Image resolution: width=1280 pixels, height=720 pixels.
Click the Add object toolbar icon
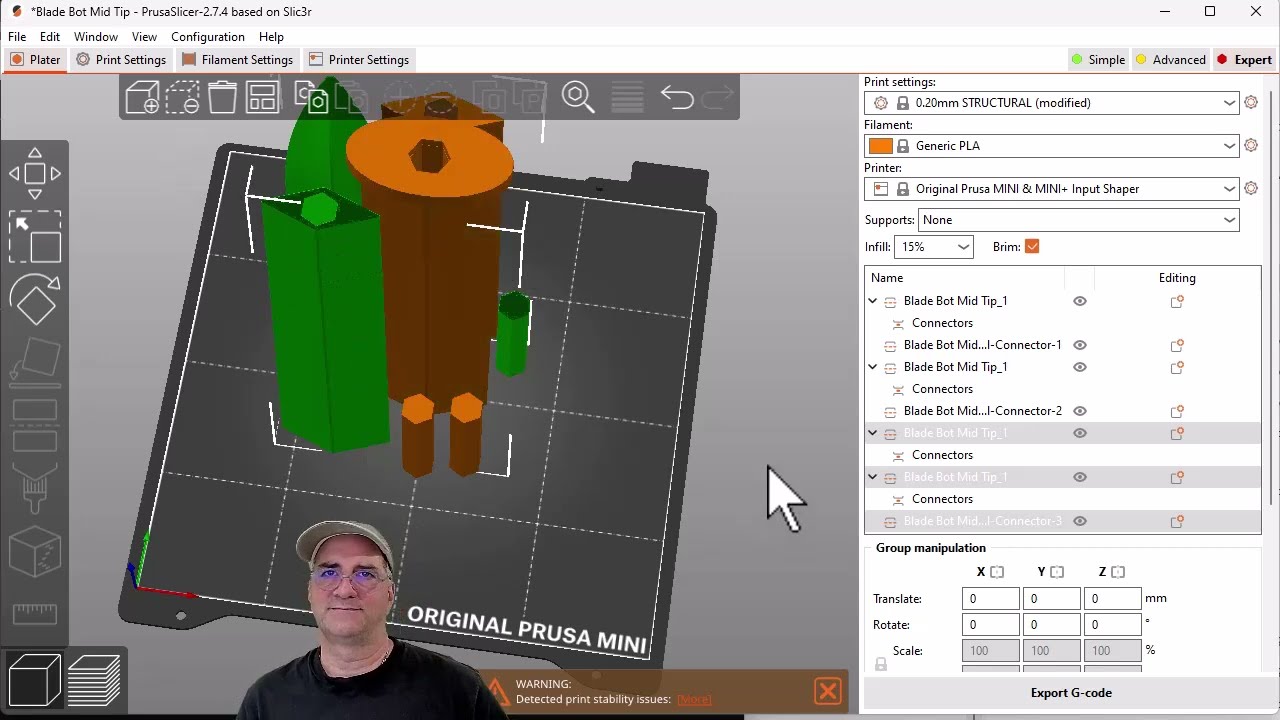(x=142, y=97)
